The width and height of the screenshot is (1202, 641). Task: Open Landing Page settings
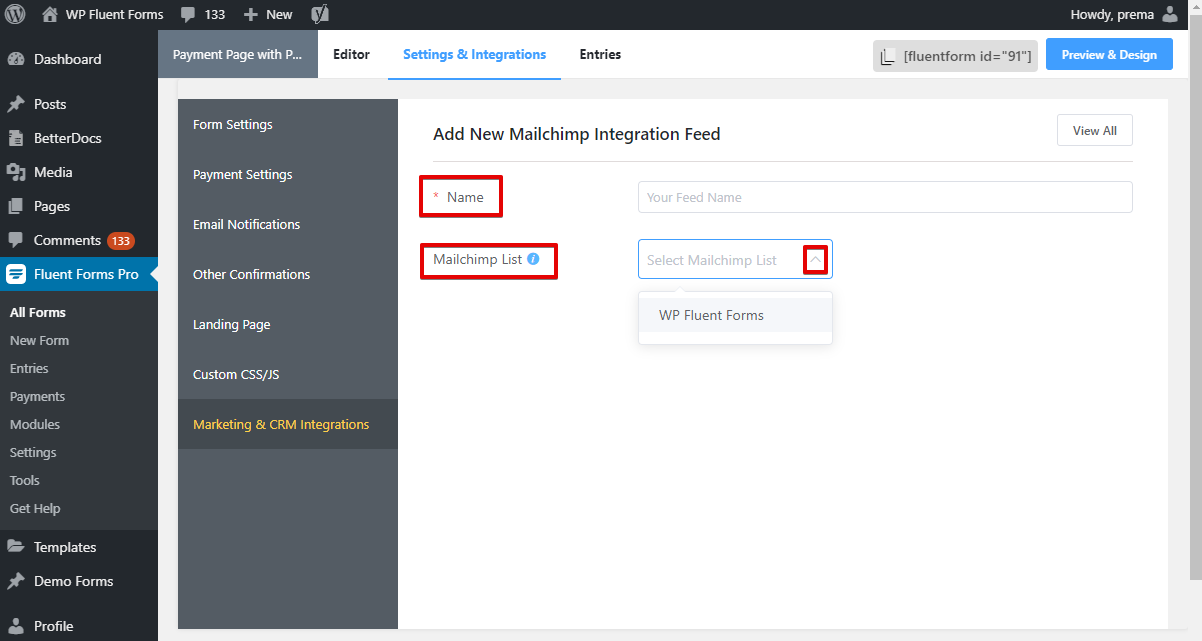tap(288, 325)
